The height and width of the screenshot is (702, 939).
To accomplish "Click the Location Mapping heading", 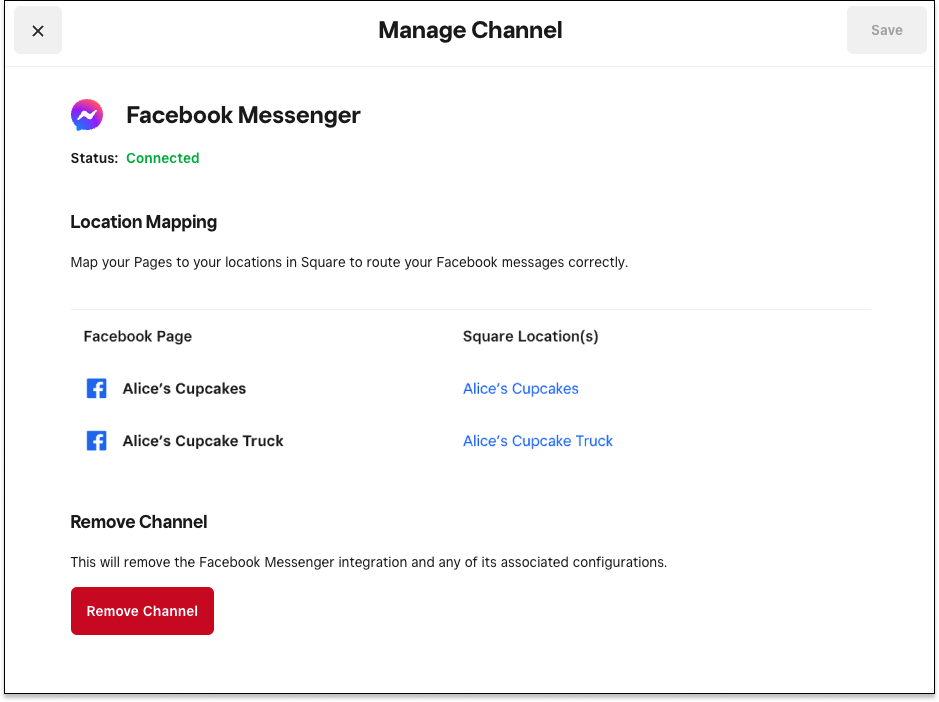I will tap(144, 222).
